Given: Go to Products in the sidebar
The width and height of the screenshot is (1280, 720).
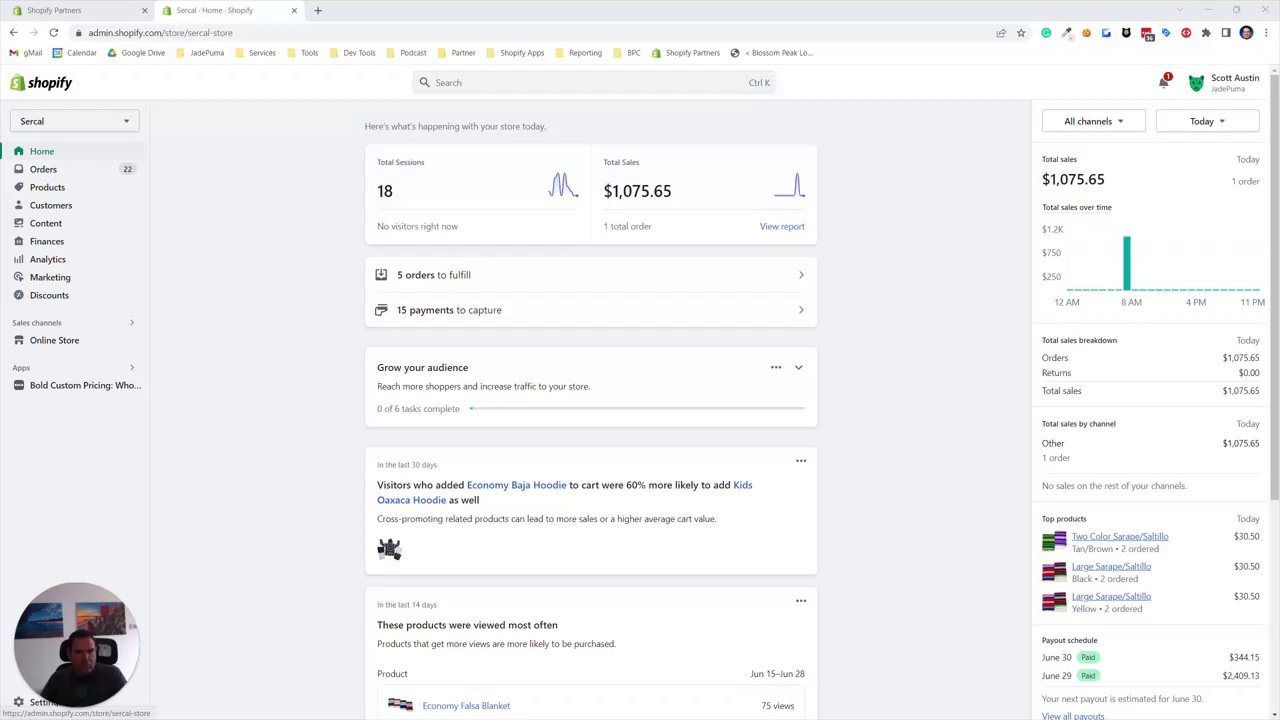Looking at the screenshot, I should pyautogui.click(x=47, y=187).
